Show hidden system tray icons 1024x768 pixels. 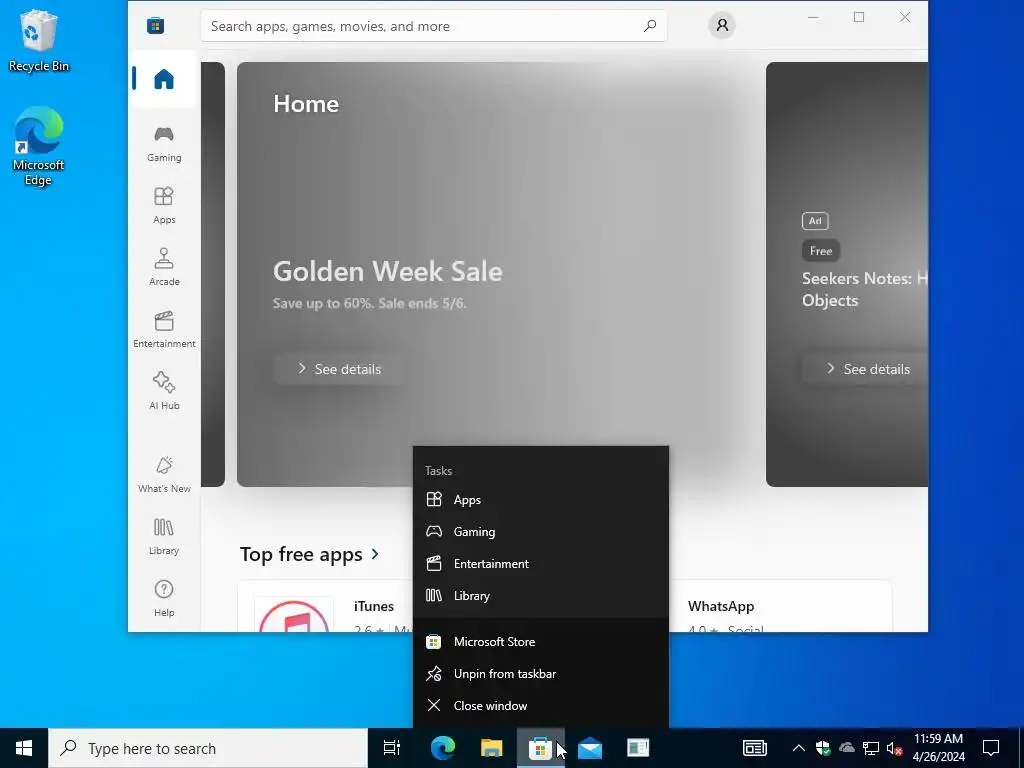click(799, 748)
